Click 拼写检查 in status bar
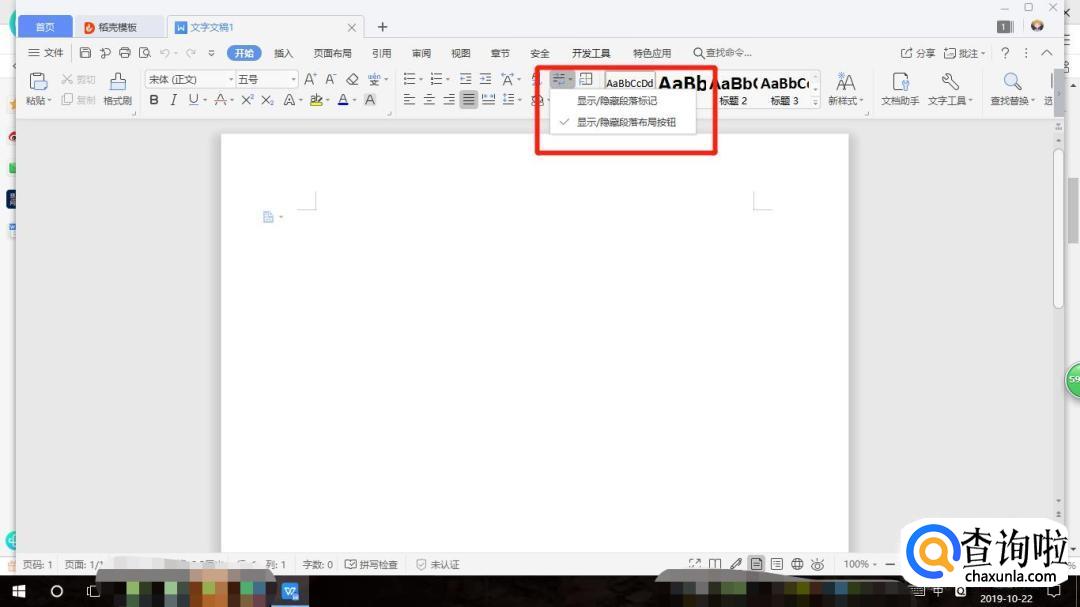This screenshot has width=1080, height=607. (371, 564)
